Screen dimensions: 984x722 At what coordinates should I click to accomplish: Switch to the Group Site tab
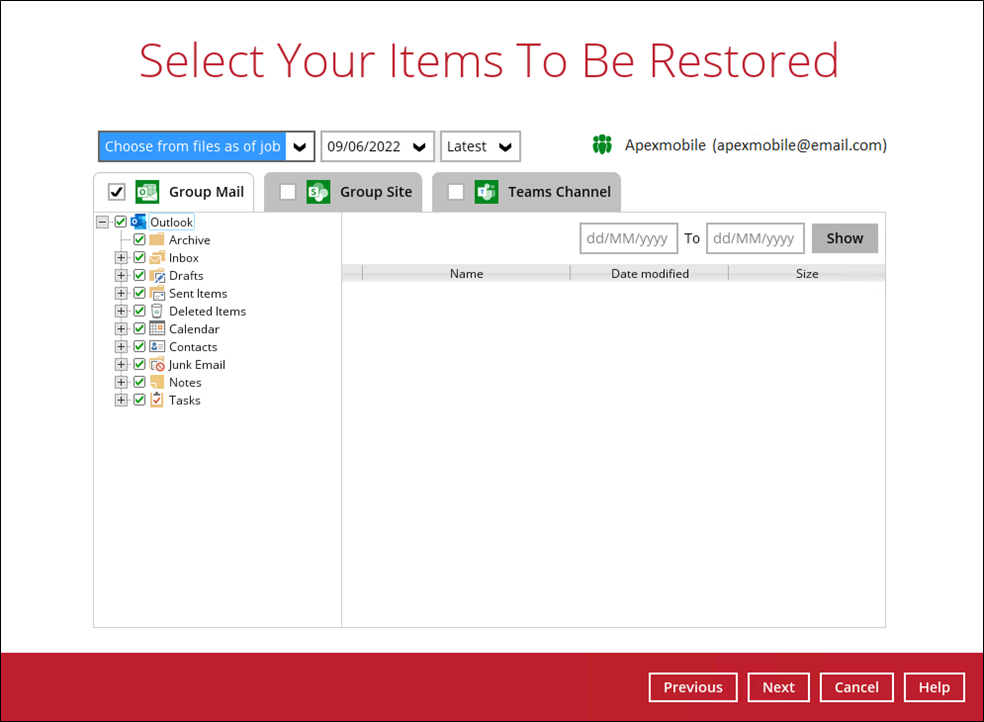375,192
